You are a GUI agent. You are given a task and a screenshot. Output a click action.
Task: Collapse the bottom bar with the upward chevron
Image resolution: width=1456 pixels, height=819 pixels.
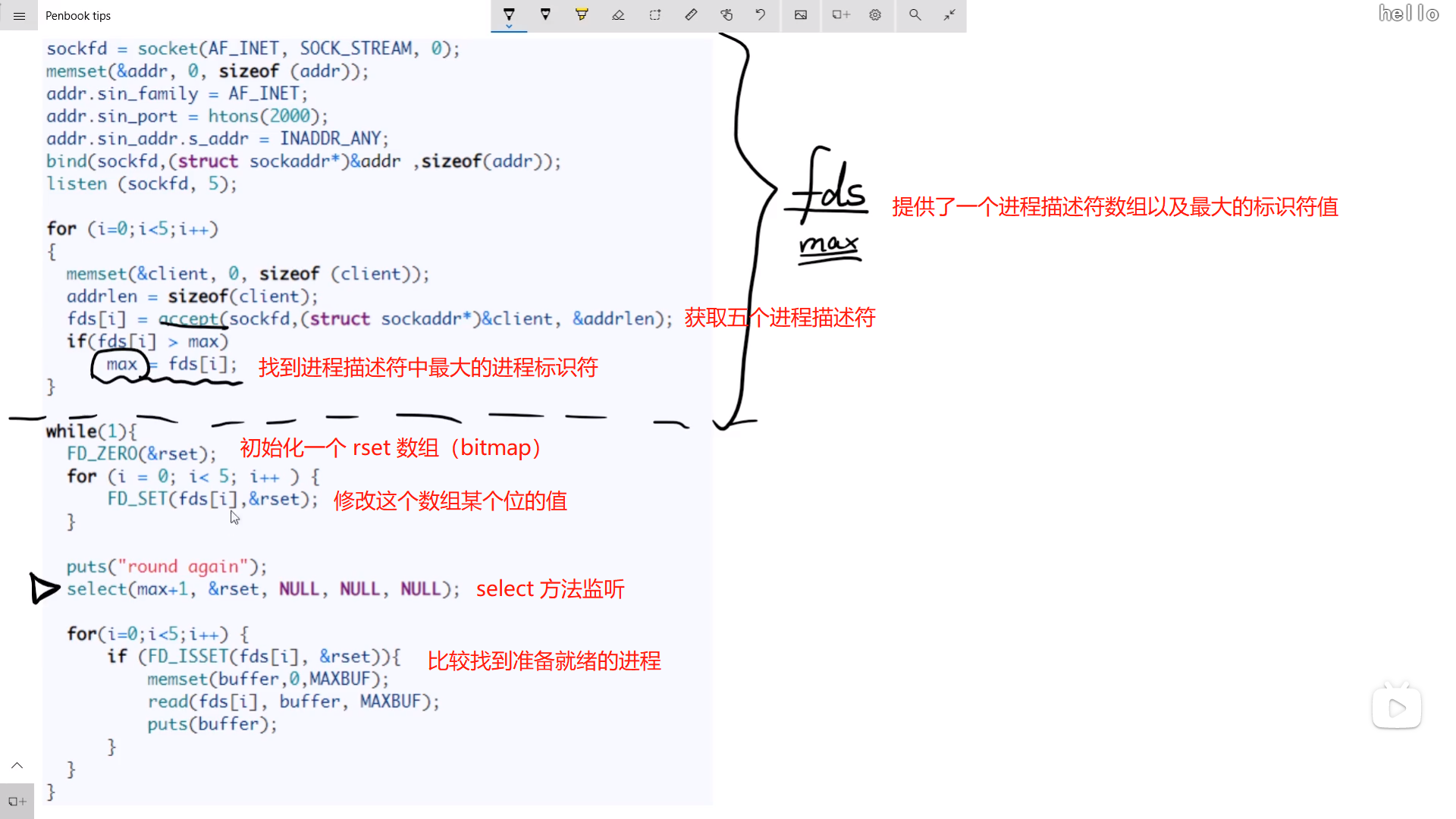click(17, 765)
